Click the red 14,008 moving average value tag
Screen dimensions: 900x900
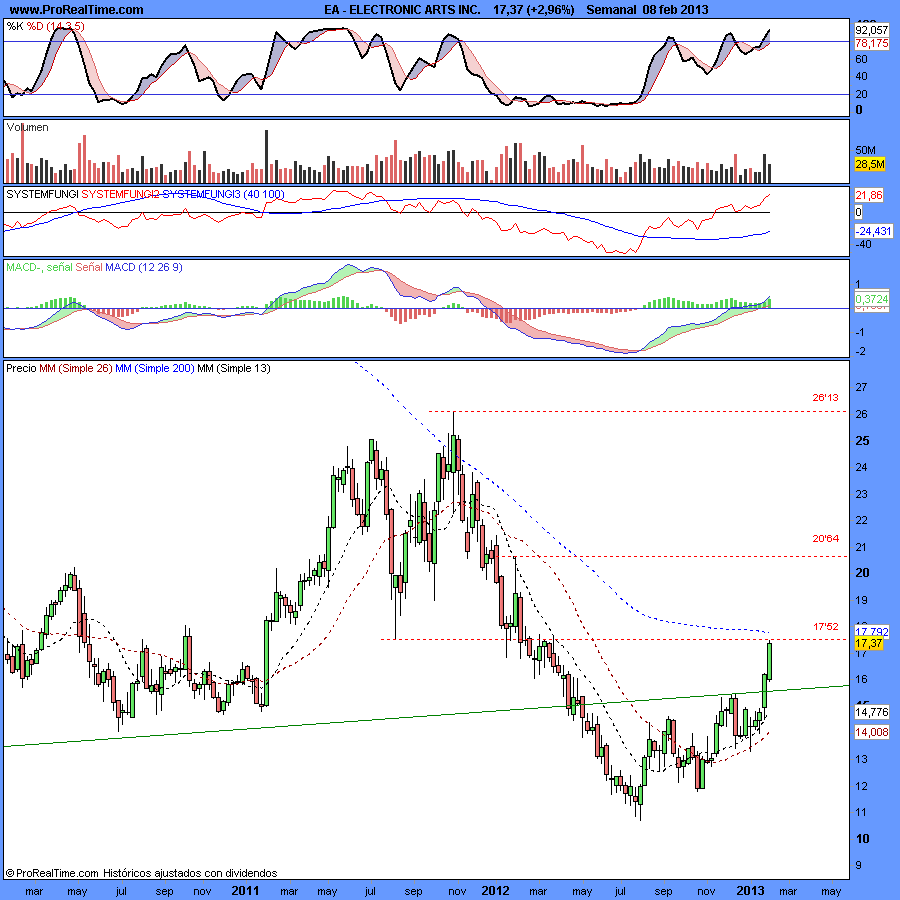coord(871,732)
